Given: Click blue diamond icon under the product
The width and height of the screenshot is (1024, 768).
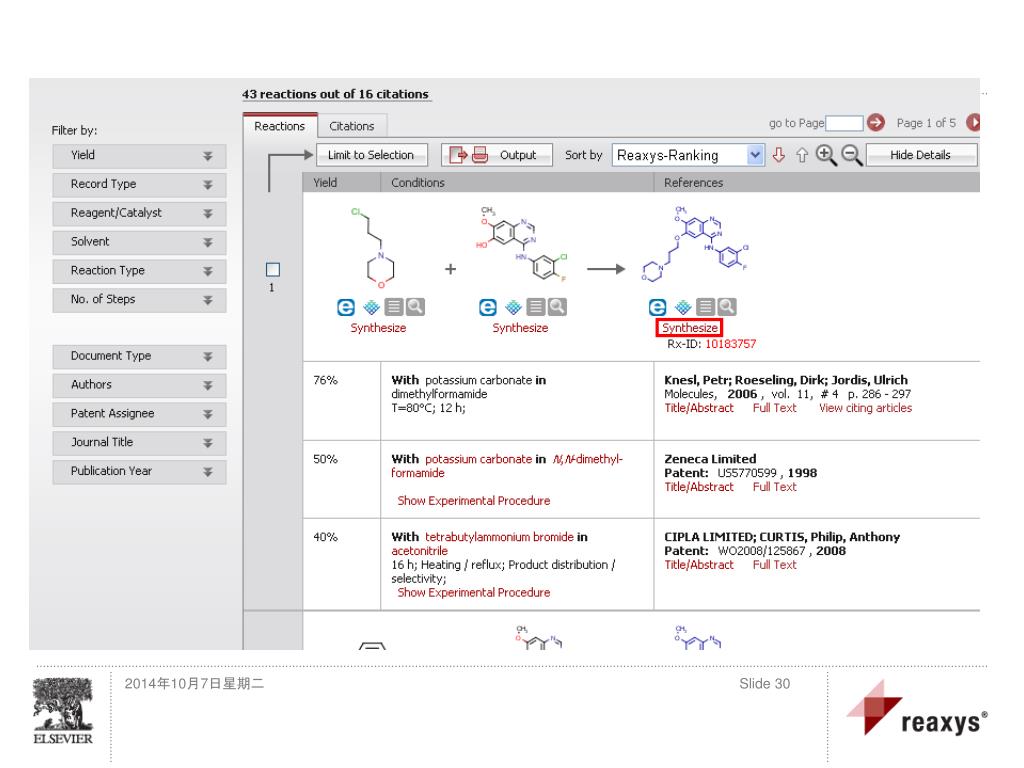Looking at the screenshot, I should tap(683, 307).
